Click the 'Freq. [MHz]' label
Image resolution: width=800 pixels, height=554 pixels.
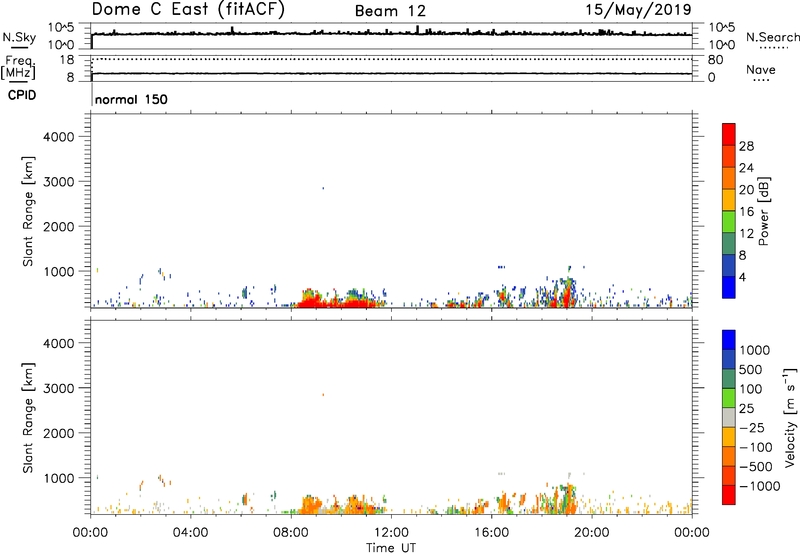pyautogui.click(x=18, y=67)
